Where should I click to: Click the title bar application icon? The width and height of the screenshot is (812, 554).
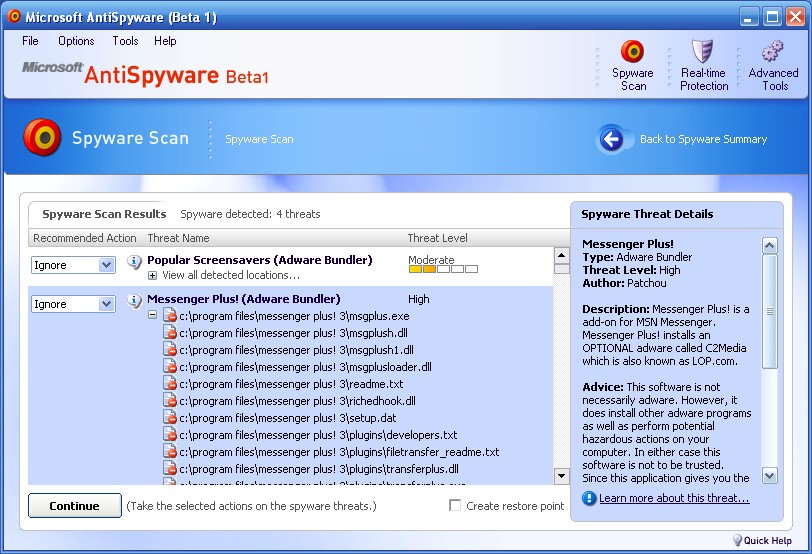pos(14,17)
